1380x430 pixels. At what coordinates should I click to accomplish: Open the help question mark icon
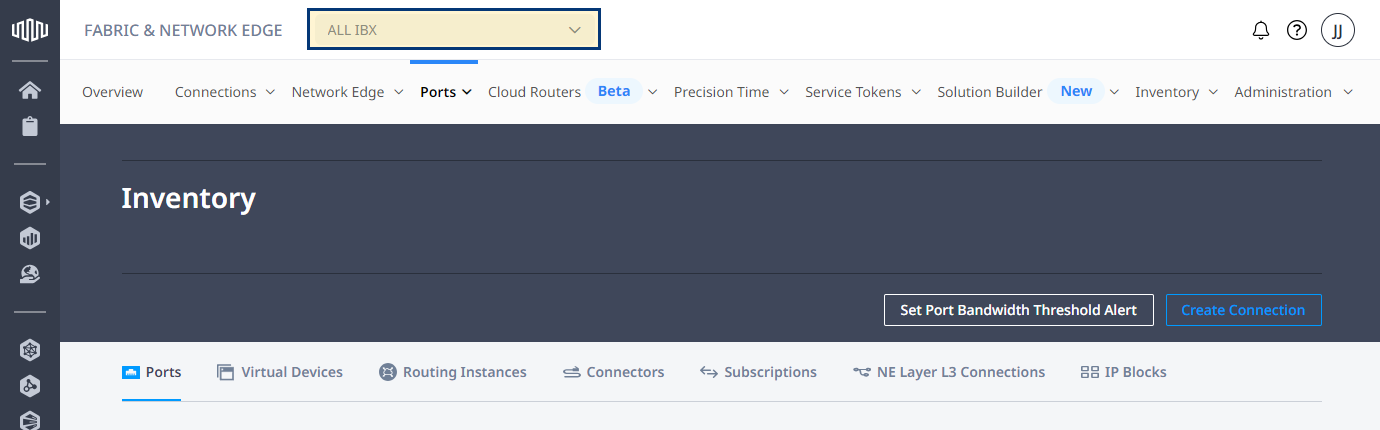(x=1297, y=30)
